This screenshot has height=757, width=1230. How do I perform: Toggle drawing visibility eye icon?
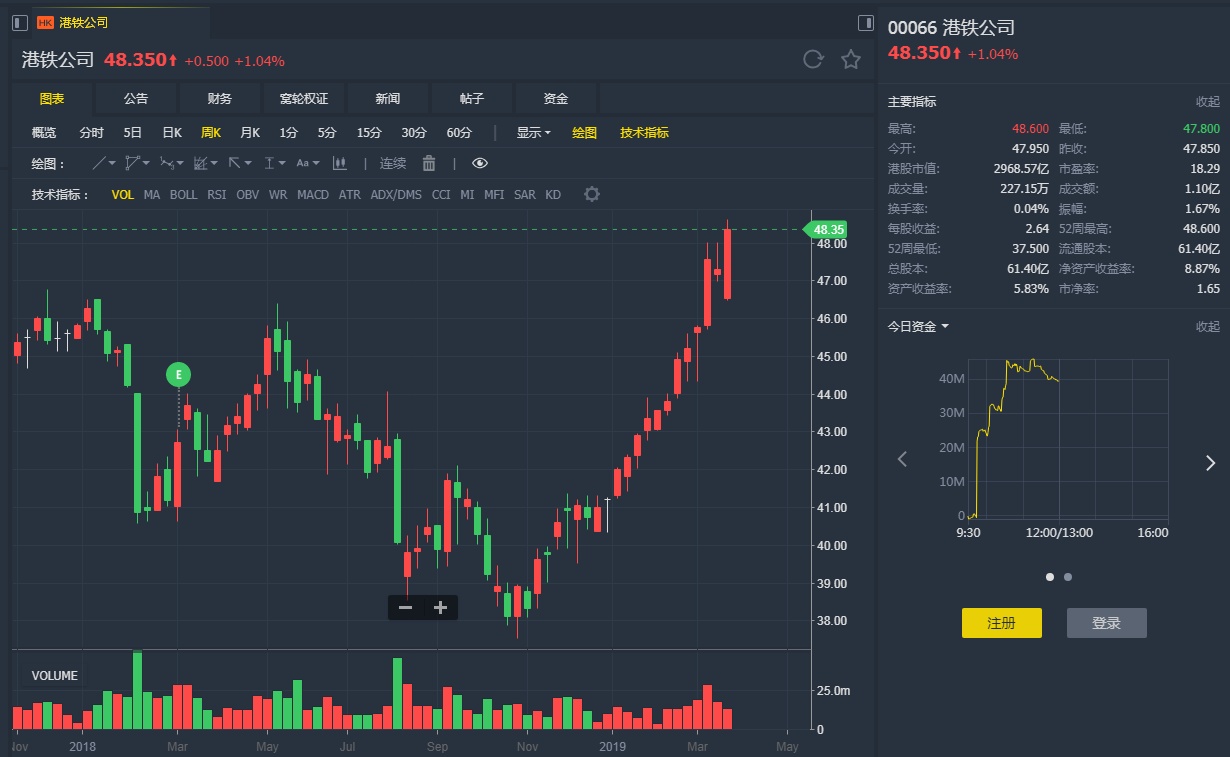click(x=480, y=163)
